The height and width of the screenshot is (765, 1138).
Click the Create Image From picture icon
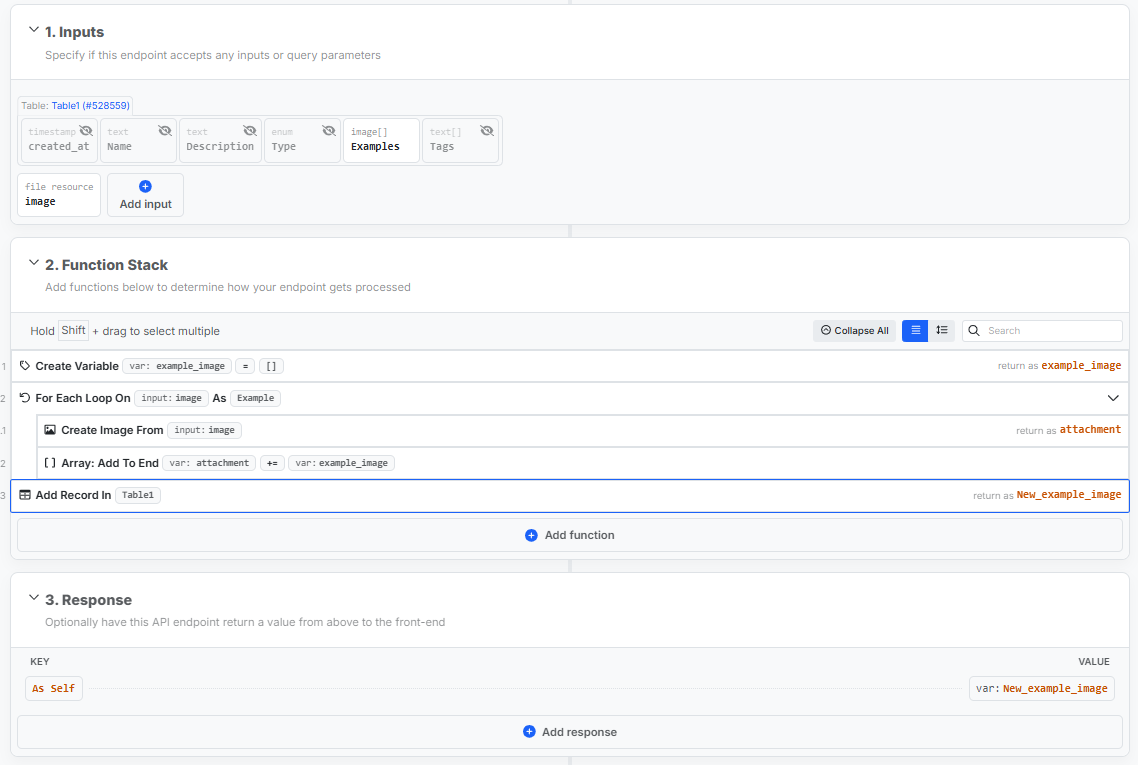(x=50, y=430)
